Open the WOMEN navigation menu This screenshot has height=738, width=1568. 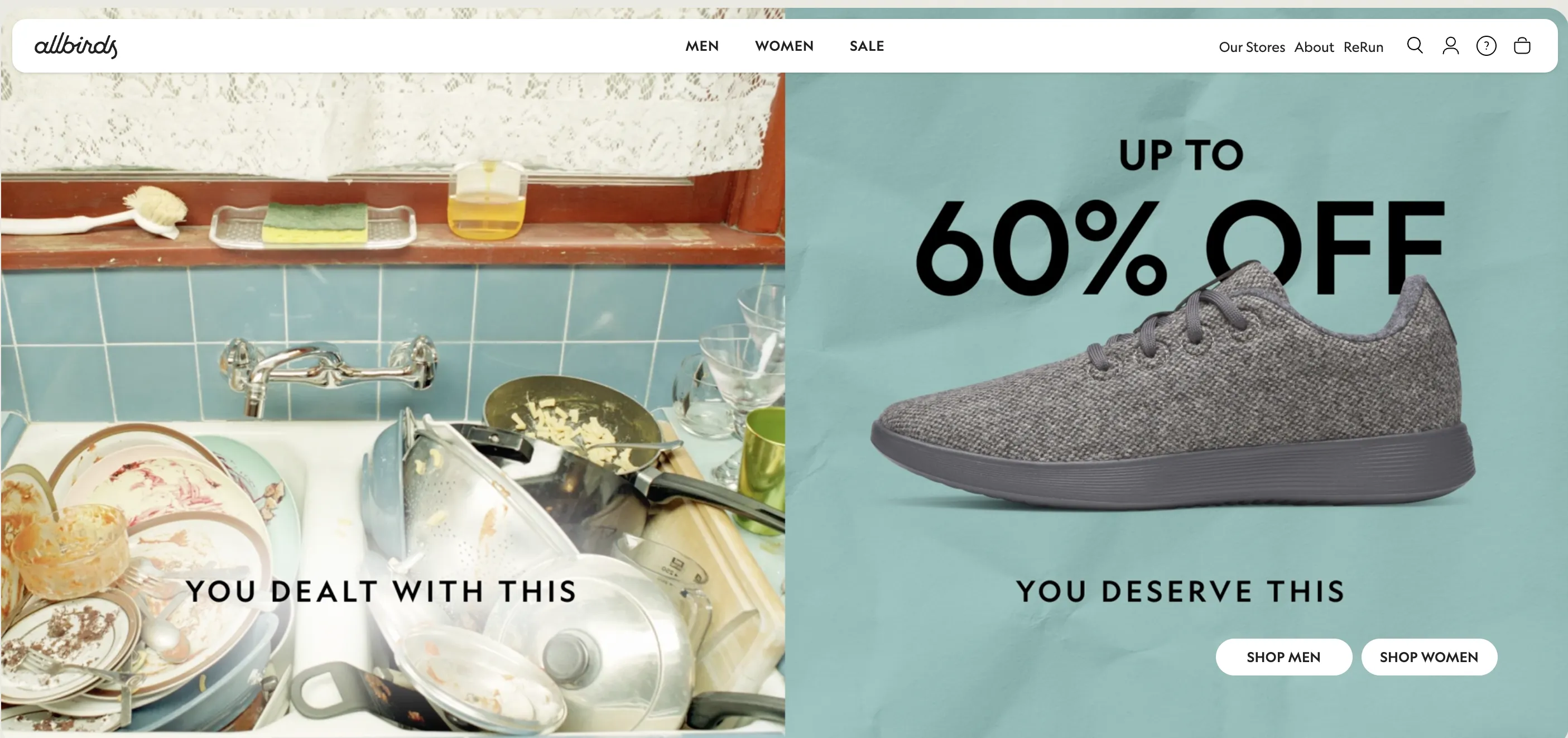(x=784, y=46)
